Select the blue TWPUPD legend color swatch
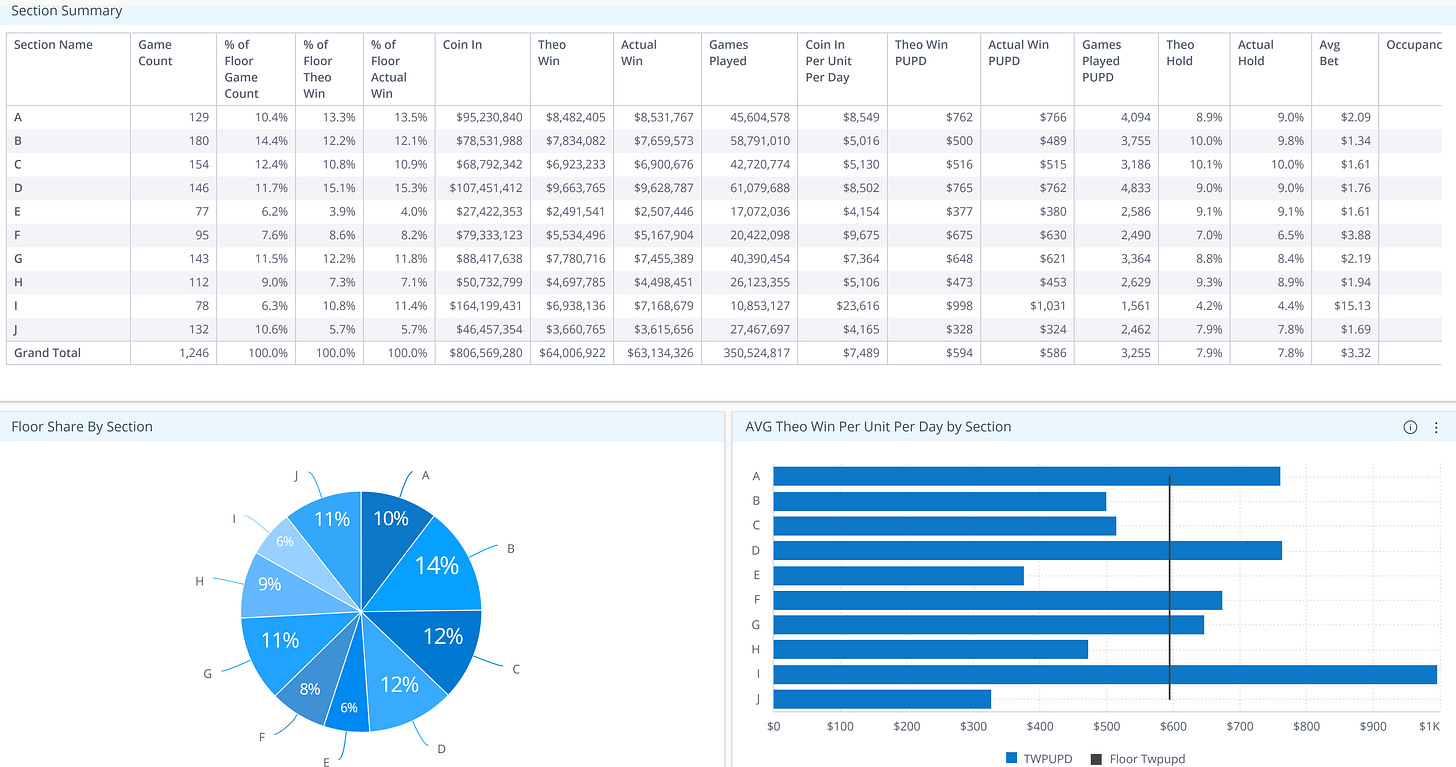 (1014, 758)
